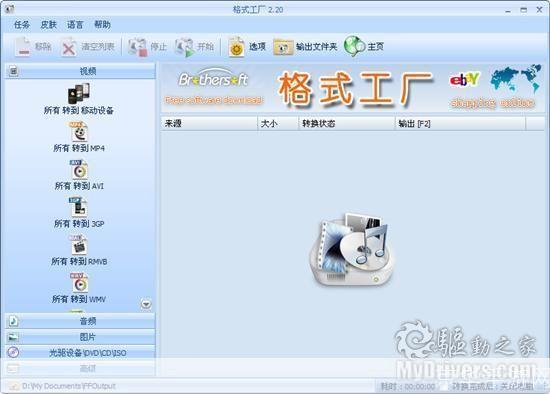Choose 所有 转到 MP4 conversion
Image resolution: width=550 pixels, height=394 pixels.
[79, 137]
